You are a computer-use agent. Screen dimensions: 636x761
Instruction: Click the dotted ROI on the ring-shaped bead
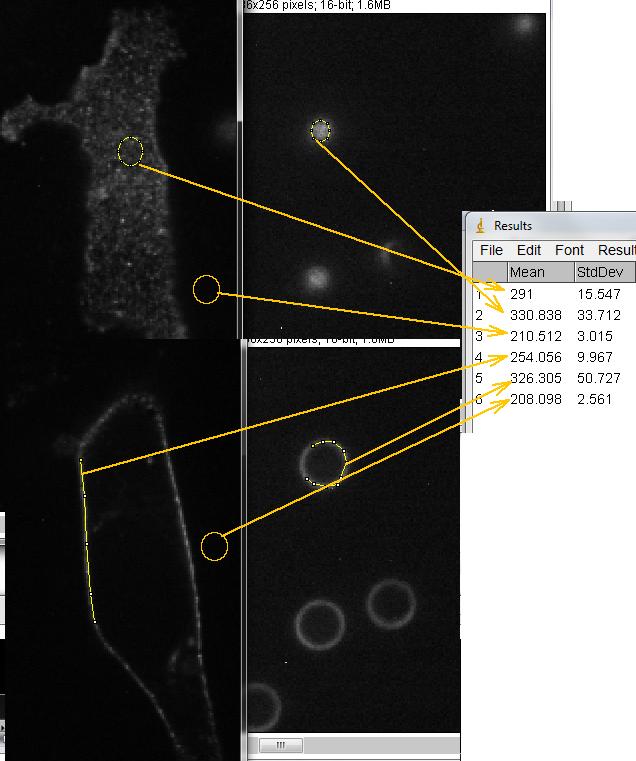pyautogui.click(x=323, y=463)
